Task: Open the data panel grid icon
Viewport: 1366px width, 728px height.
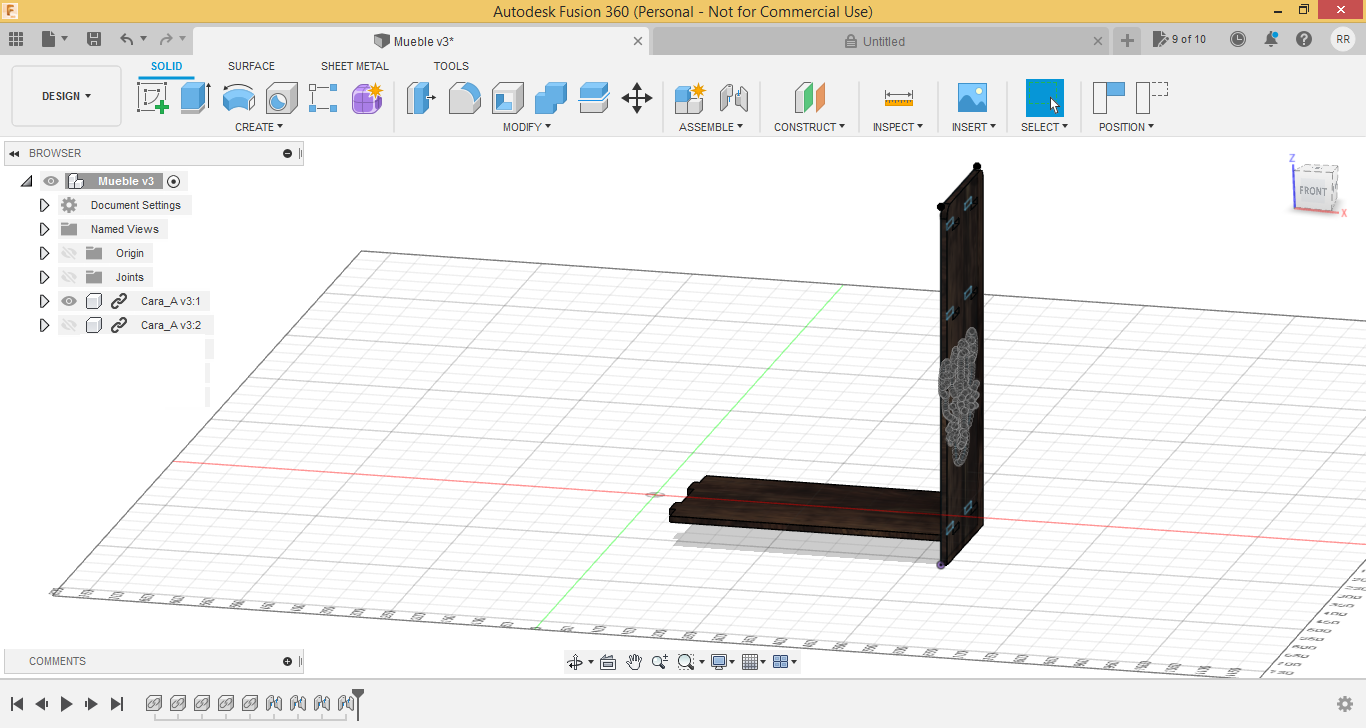Action: coord(16,39)
